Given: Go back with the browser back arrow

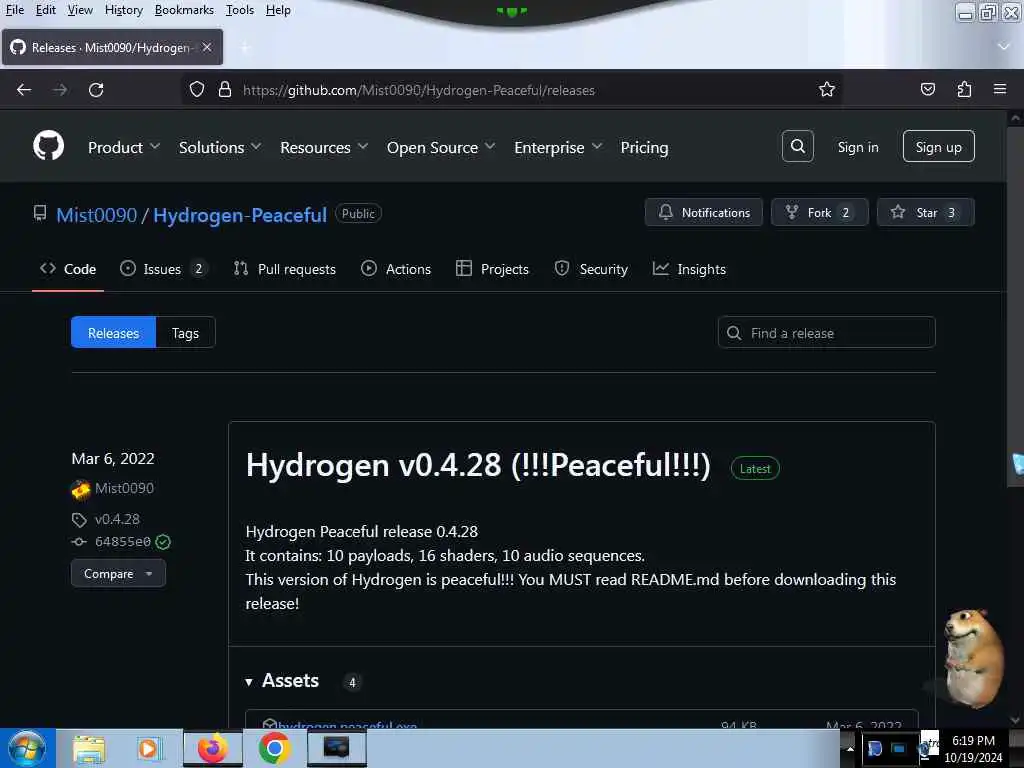Looking at the screenshot, I should (24, 89).
